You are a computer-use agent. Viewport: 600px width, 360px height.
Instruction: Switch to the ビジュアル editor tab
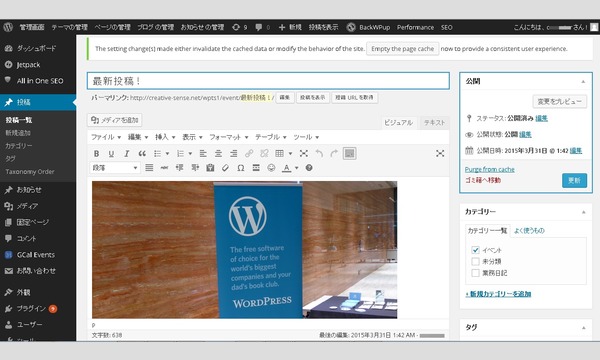pyautogui.click(x=398, y=122)
